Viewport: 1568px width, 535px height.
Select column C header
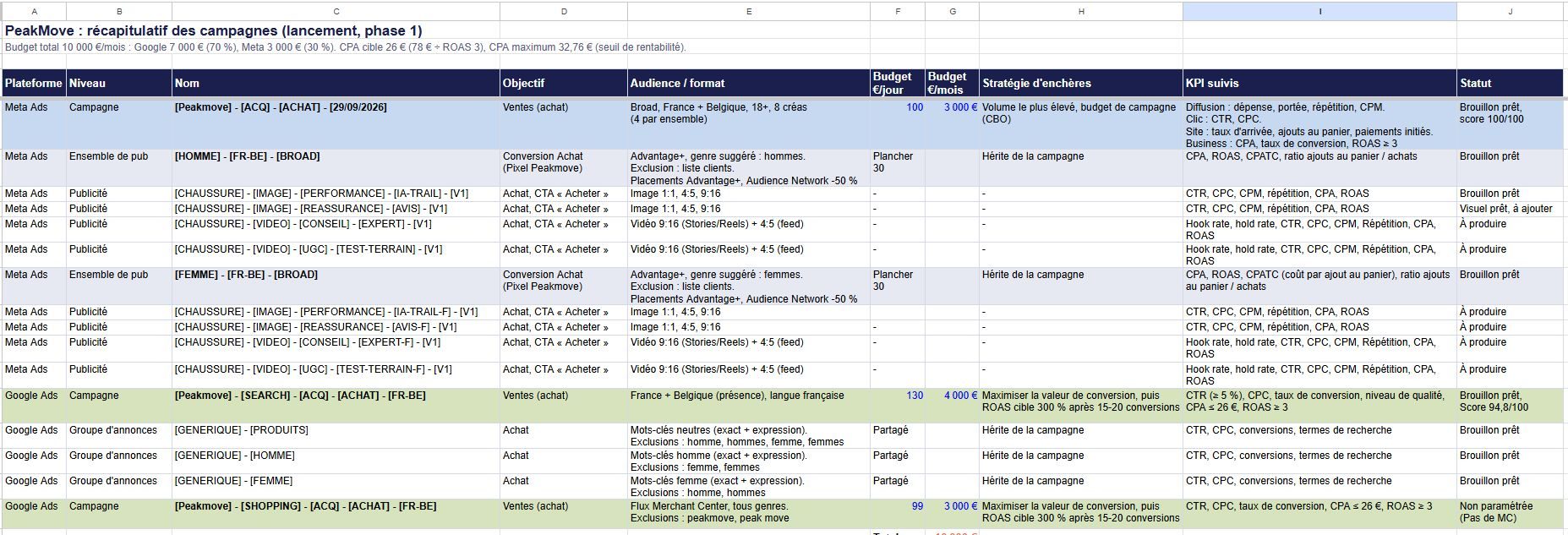click(x=336, y=11)
